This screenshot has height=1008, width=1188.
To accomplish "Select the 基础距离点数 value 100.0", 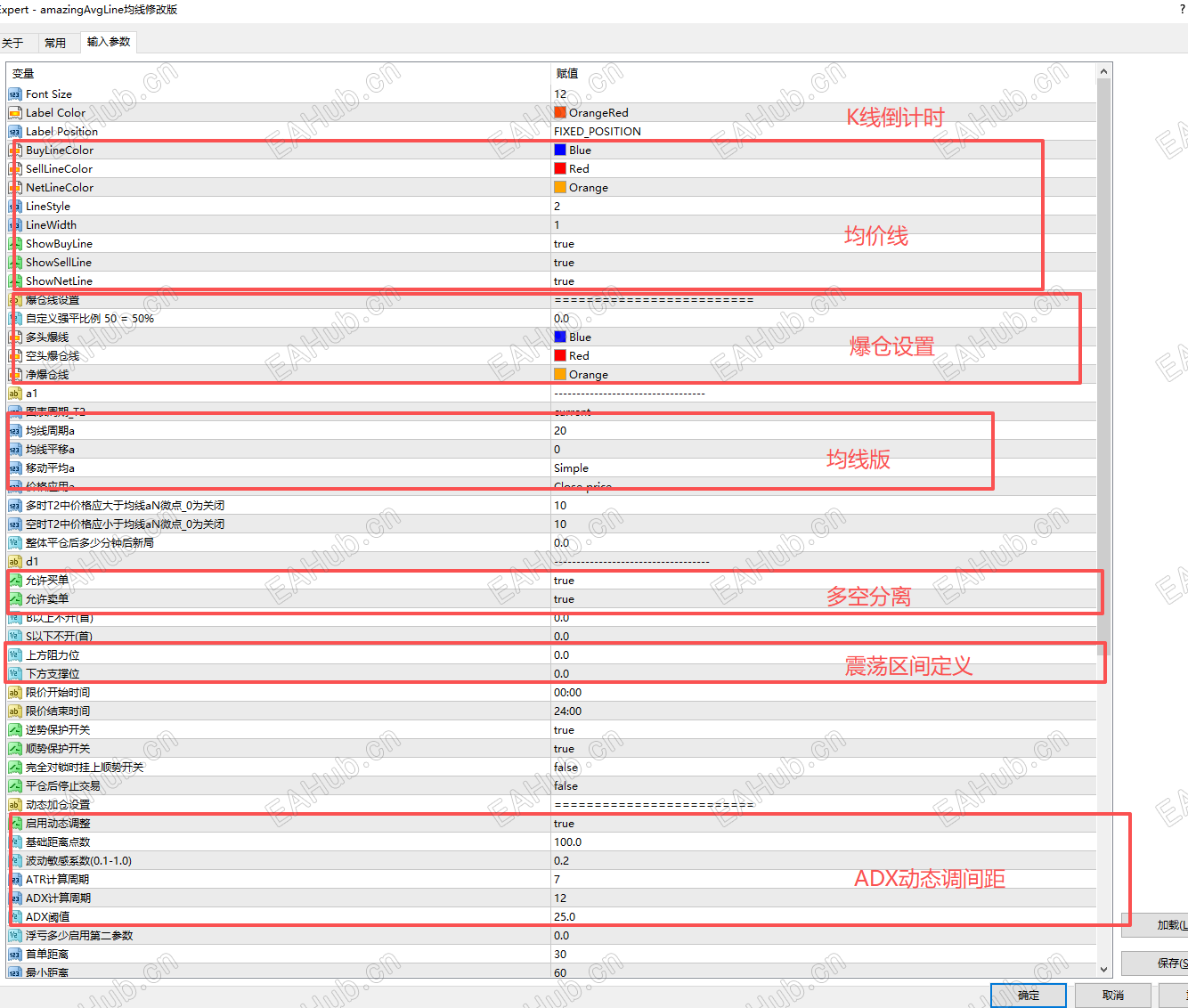I will pyautogui.click(x=567, y=842).
